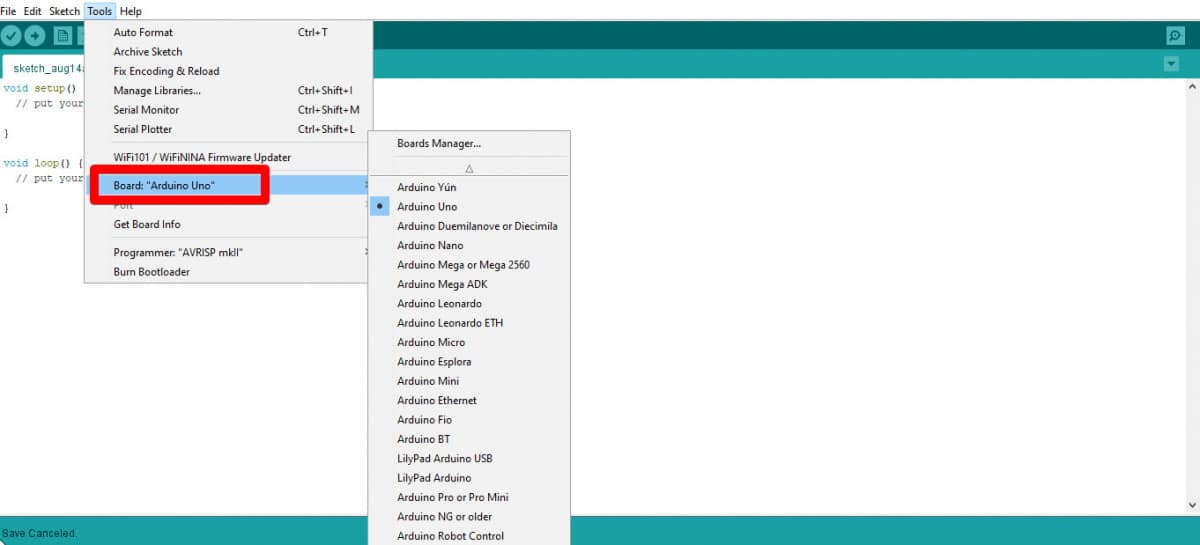Select Arduino BT board
The image size is (1200, 545).
point(469,439)
